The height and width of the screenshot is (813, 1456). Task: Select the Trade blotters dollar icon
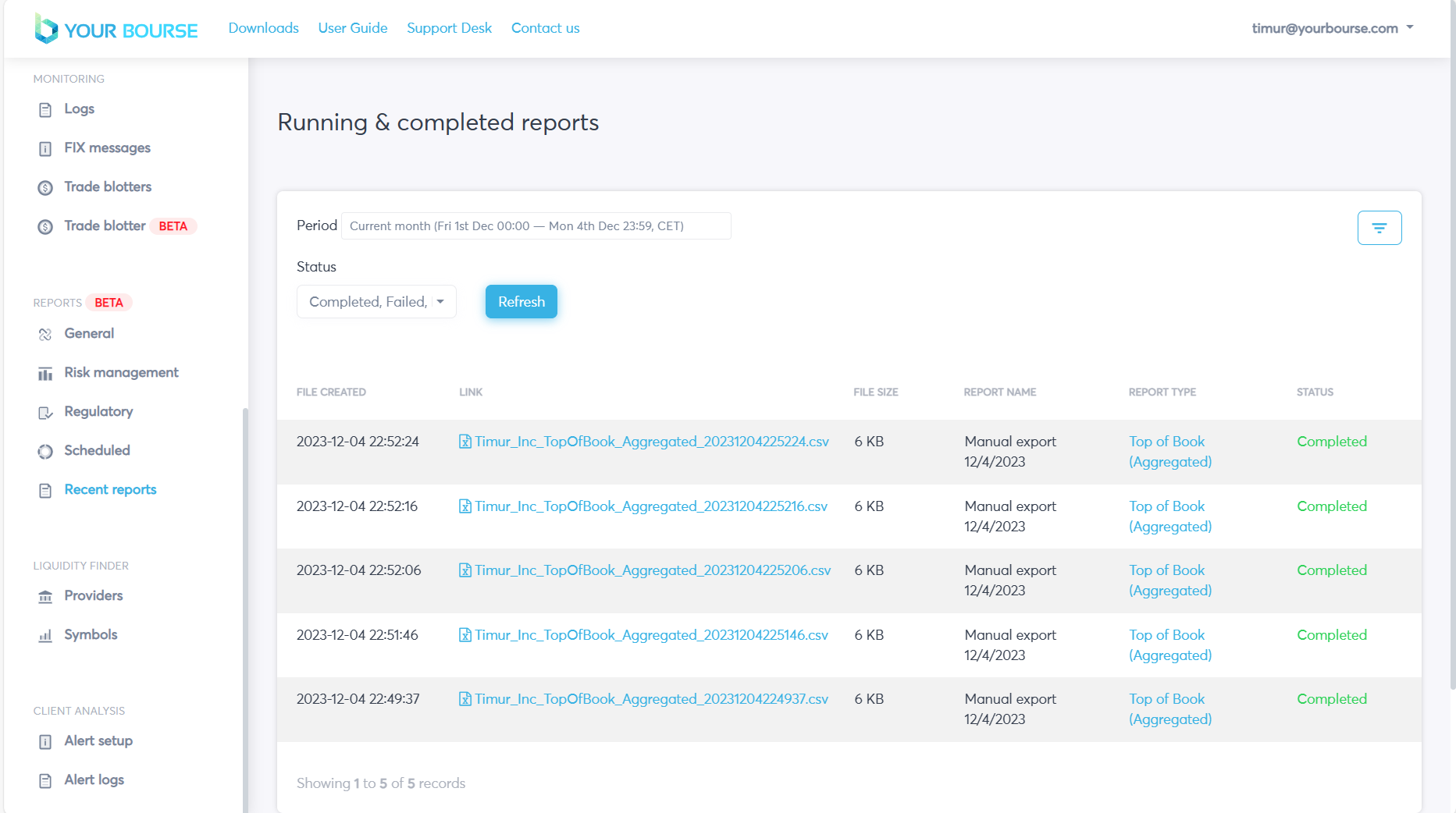coord(45,188)
